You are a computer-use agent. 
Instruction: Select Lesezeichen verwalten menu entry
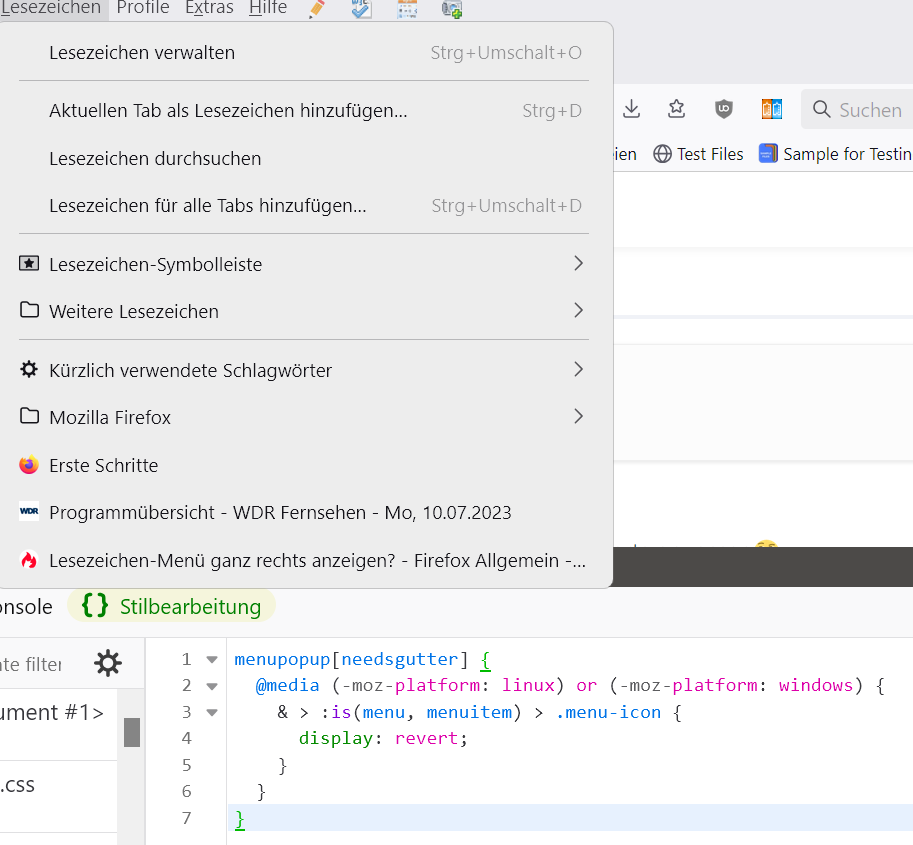coord(142,52)
